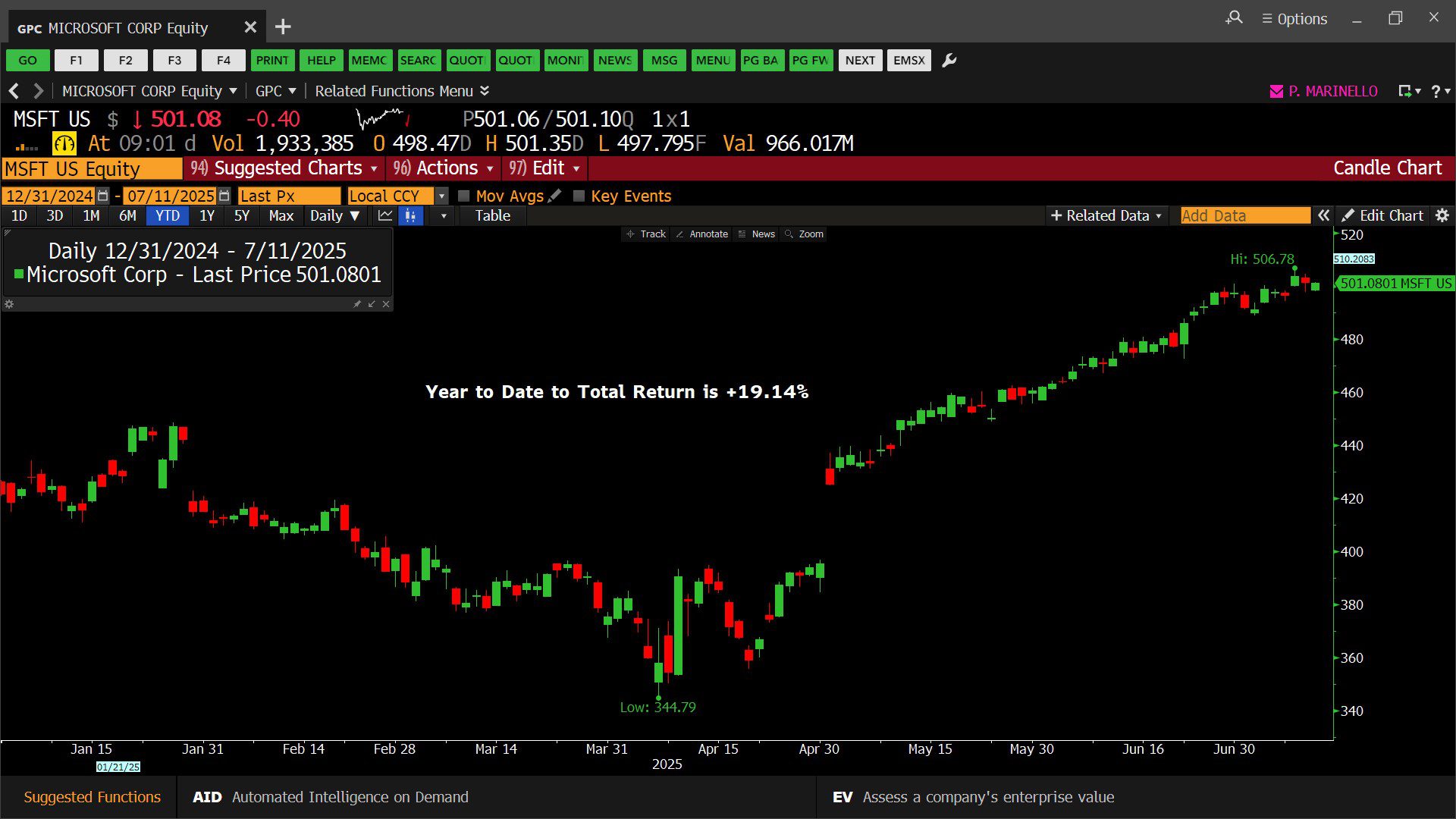Open the Actions menu
1456x819 pixels.
444,168
